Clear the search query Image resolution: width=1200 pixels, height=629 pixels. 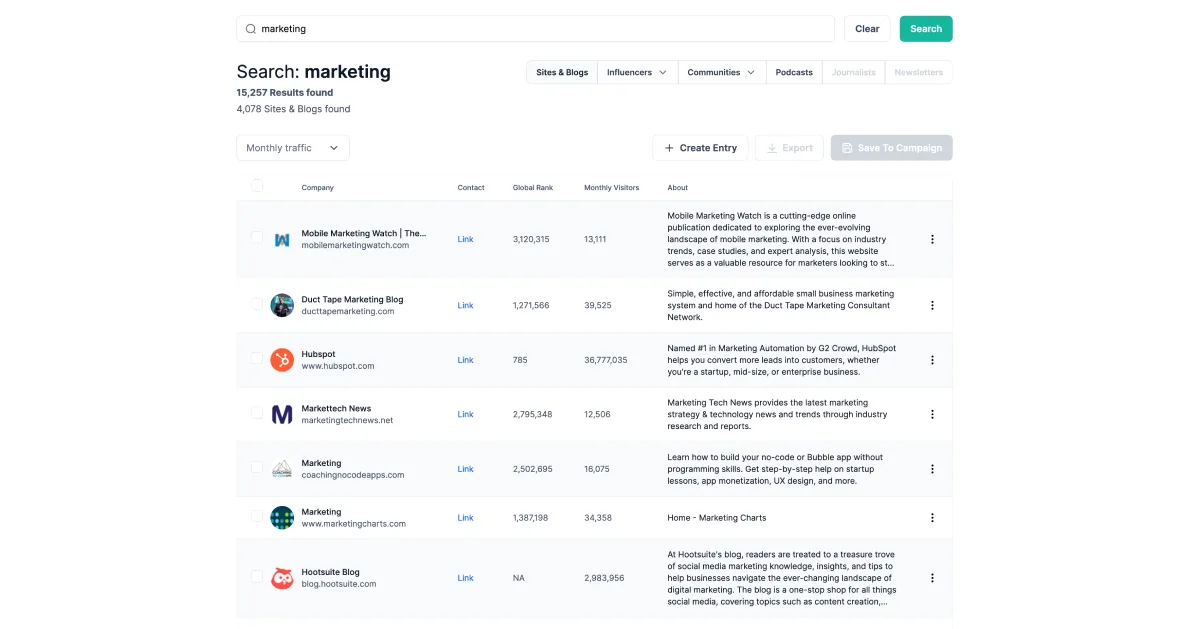[867, 29]
